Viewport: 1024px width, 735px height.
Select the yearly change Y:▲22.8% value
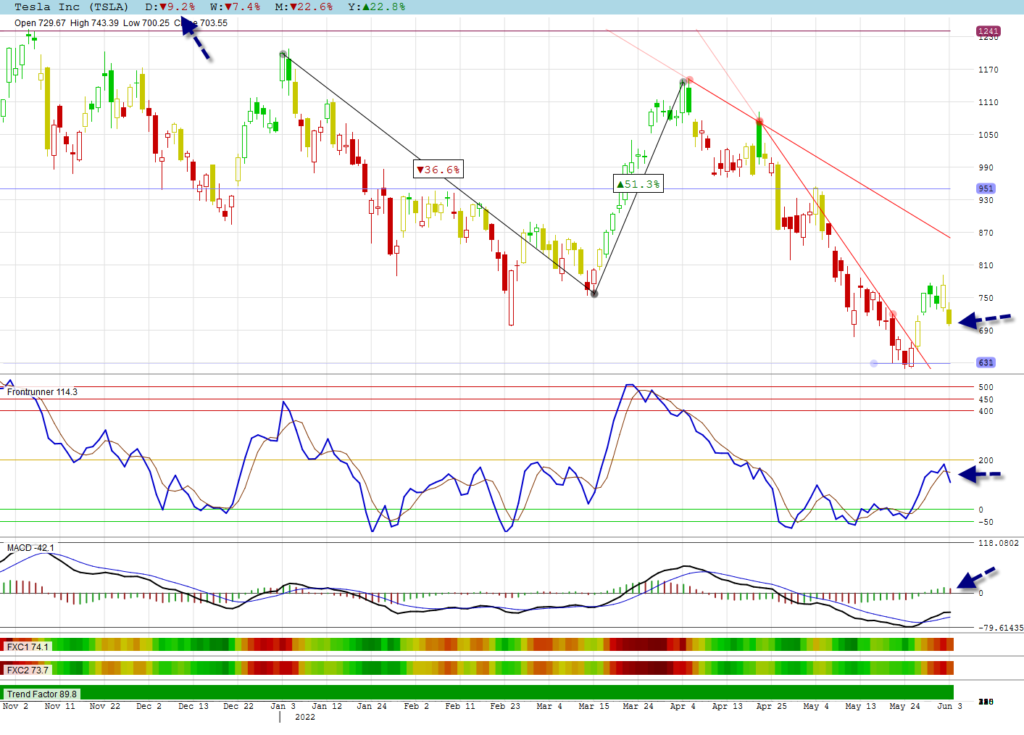pos(376,7)
